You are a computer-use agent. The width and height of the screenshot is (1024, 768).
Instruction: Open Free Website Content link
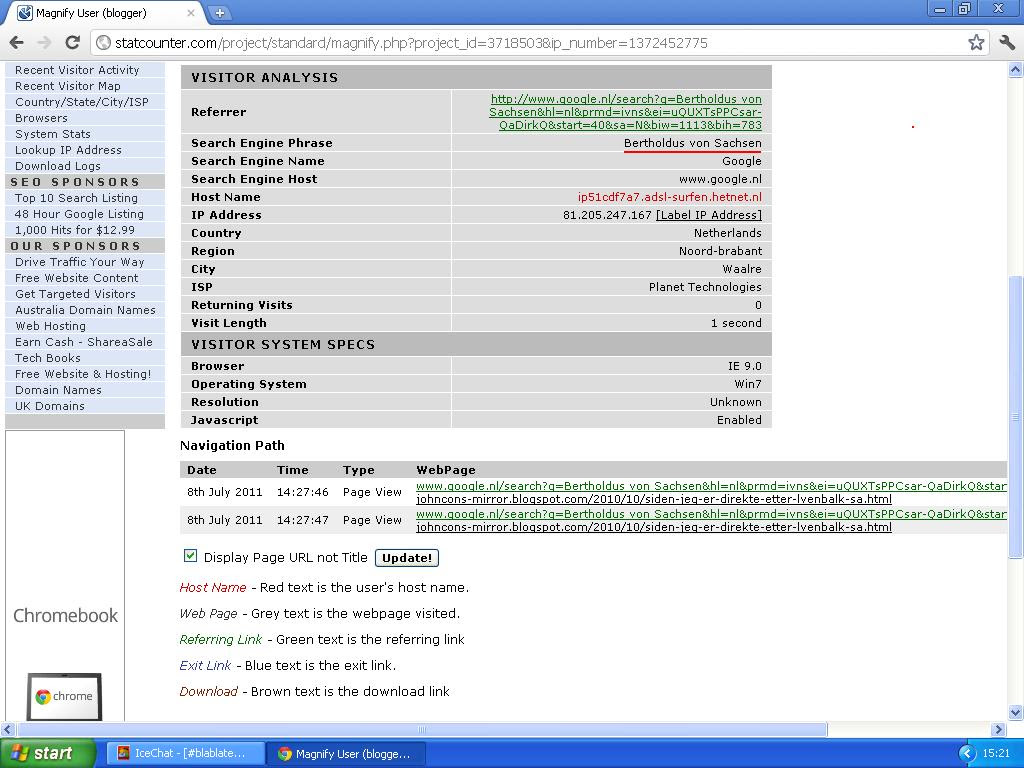click(x=76, y=278)
